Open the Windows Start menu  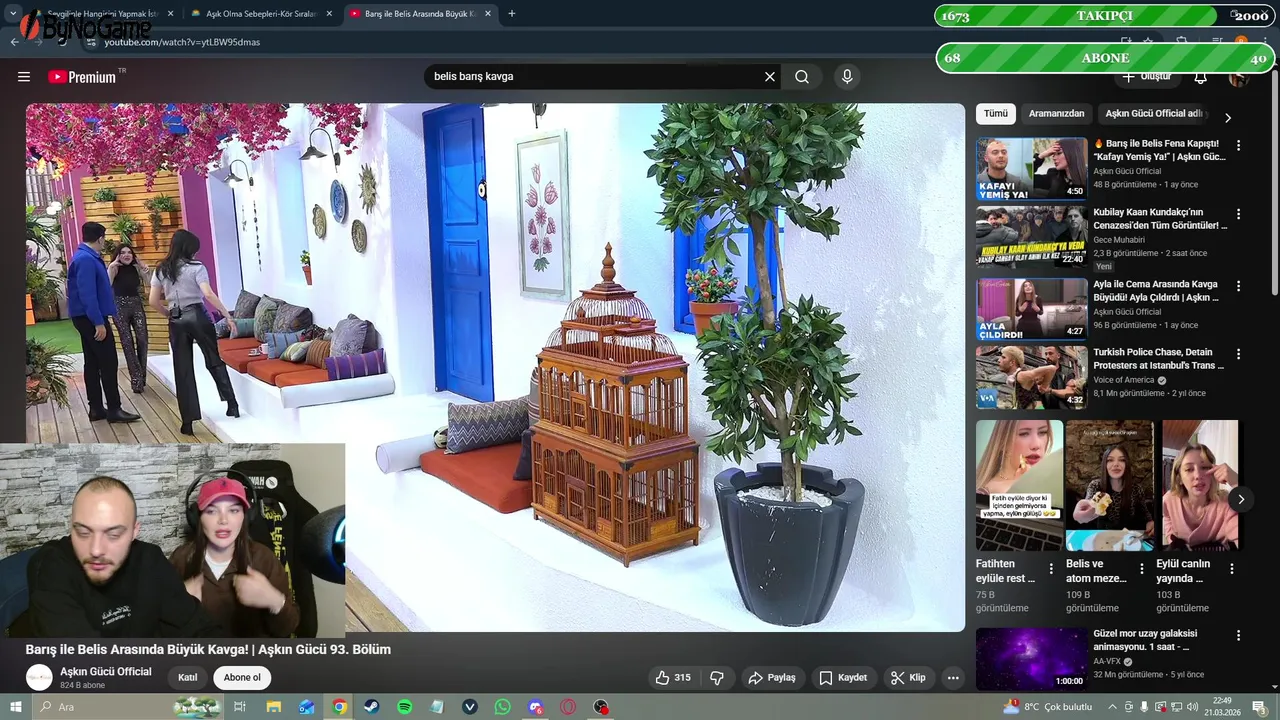[15, 707]
